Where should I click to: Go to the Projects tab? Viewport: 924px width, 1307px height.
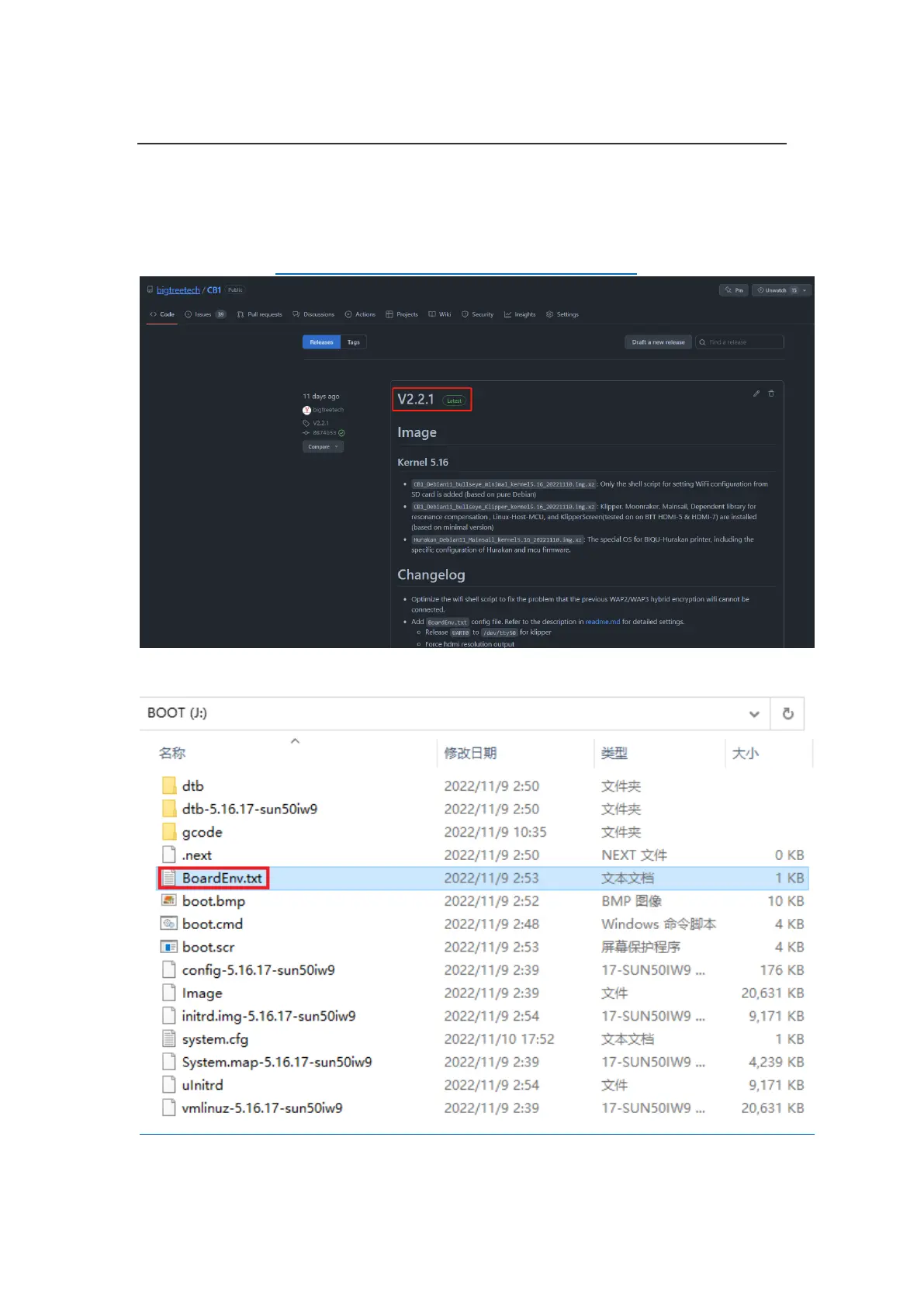(402, 314)
